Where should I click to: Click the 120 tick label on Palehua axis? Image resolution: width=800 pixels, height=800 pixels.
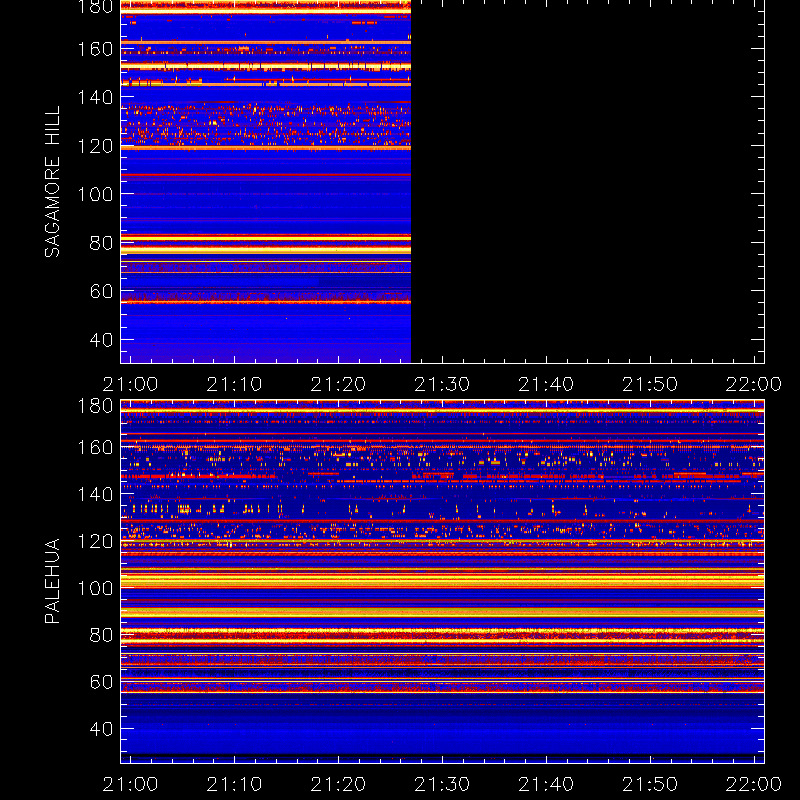coord(95,541)
